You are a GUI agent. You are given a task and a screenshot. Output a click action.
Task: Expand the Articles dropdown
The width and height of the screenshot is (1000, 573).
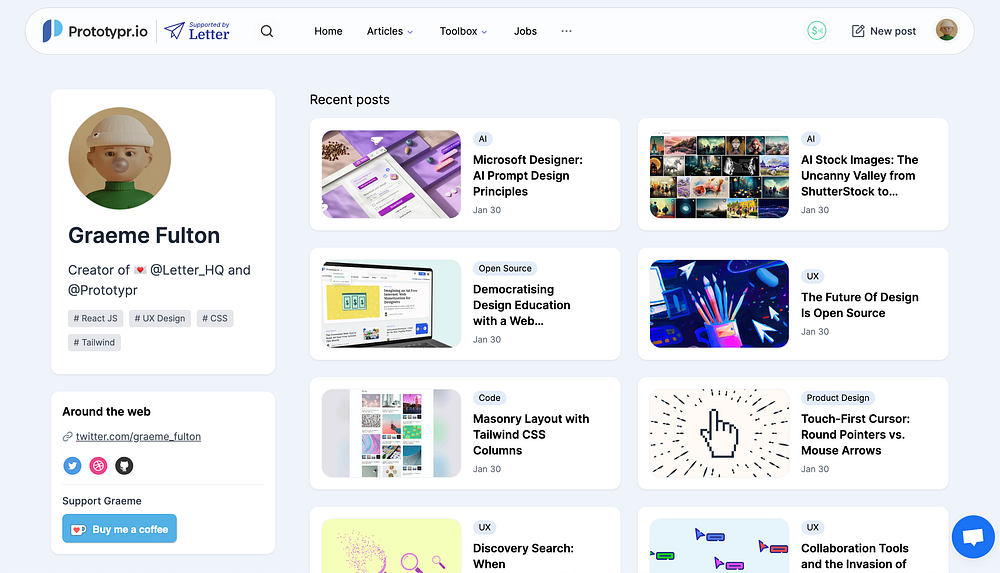pyautogui.click(x=390, y=31)
